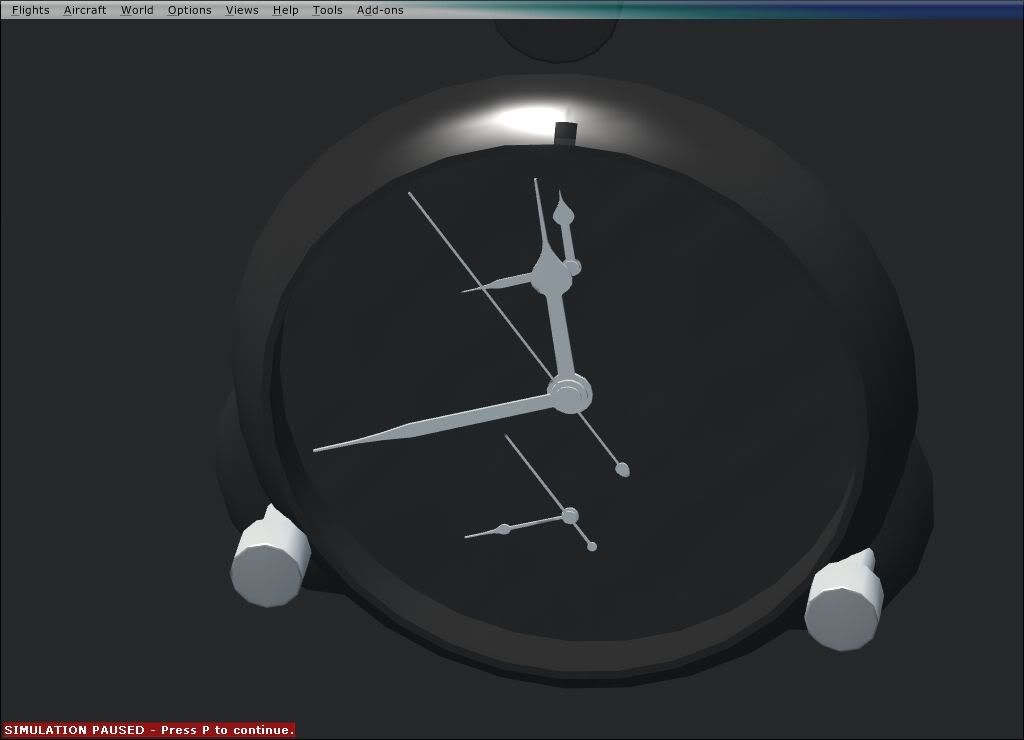Click the round tail of the lower sub-dial hand

[x=592, y=546]
